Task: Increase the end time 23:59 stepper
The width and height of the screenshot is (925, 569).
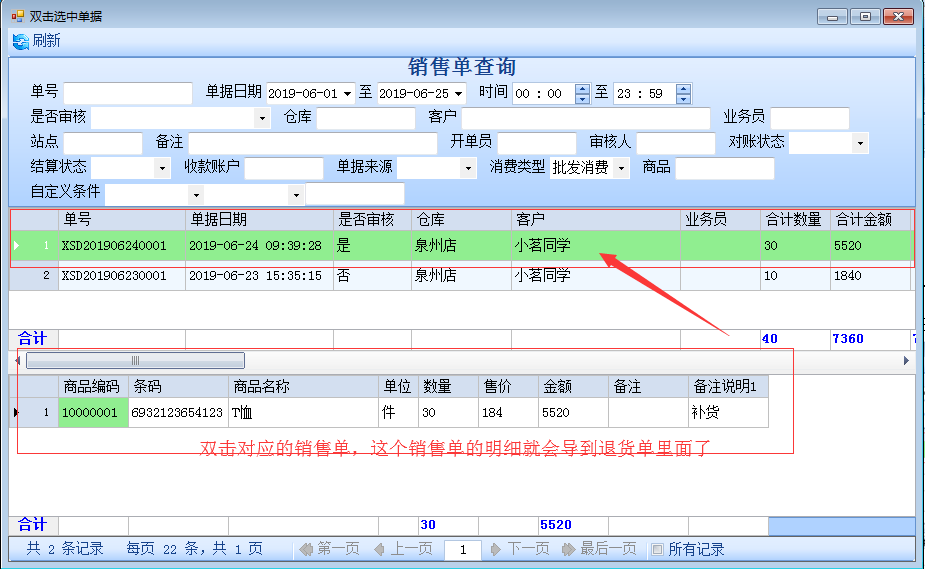Action: click(x=683, y=88)
